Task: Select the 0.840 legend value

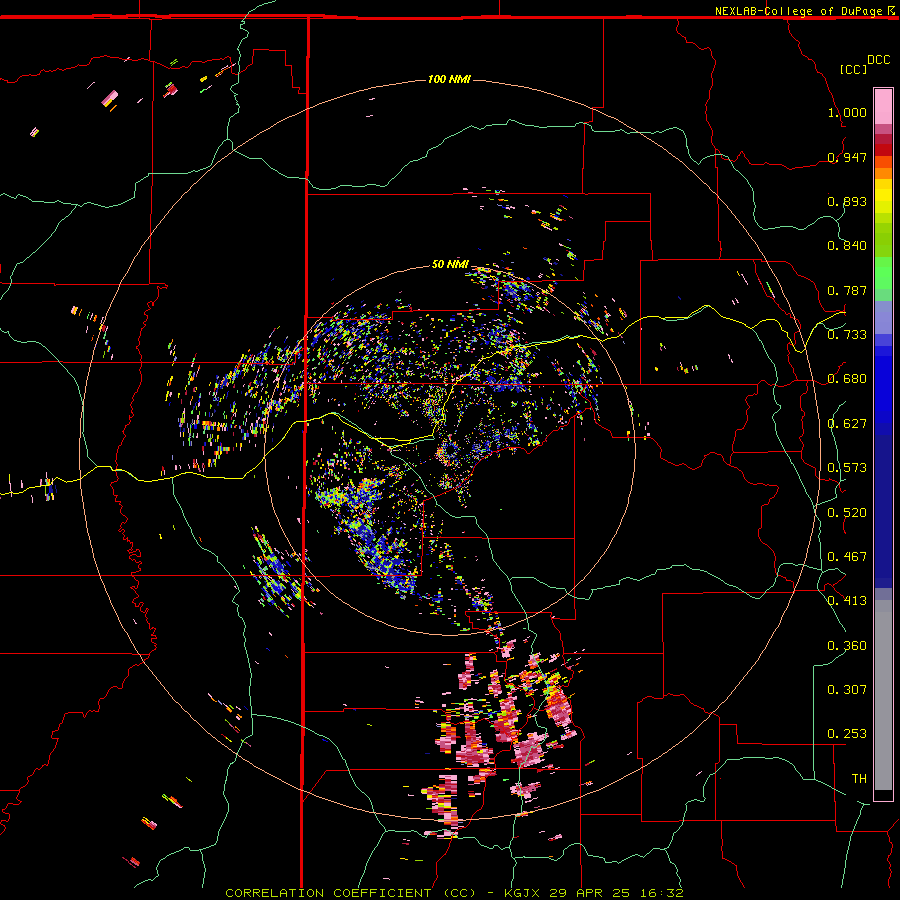Action: [847, 246]
